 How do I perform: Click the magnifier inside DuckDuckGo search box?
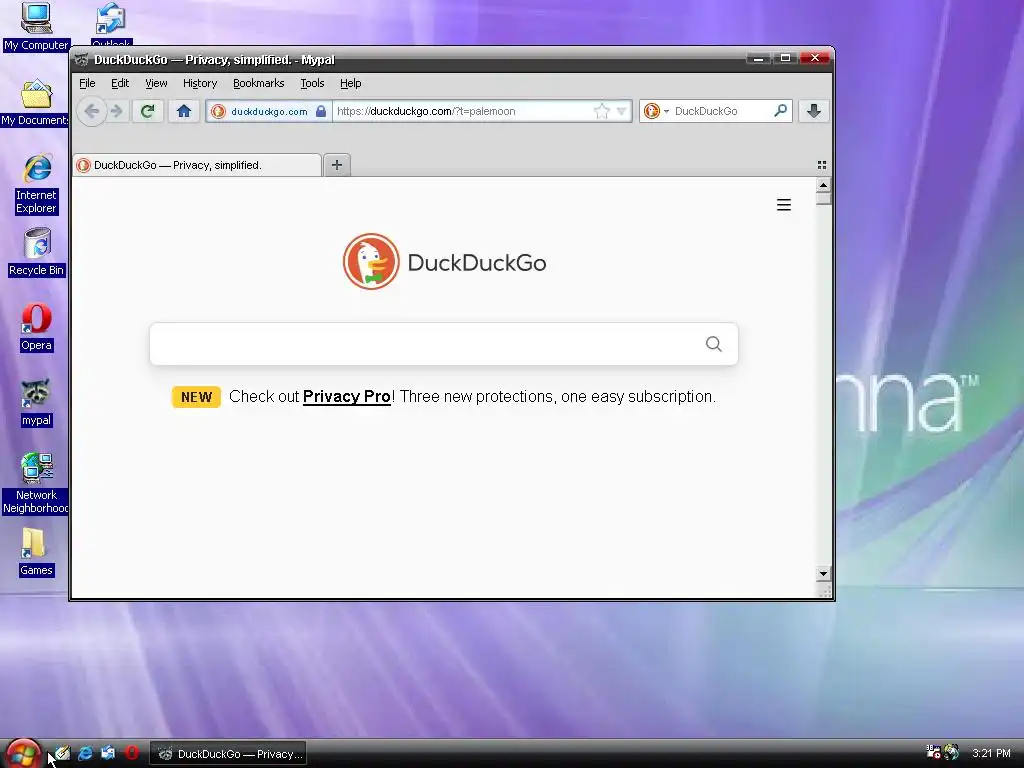pyautogui.click(x=714, y=344)
